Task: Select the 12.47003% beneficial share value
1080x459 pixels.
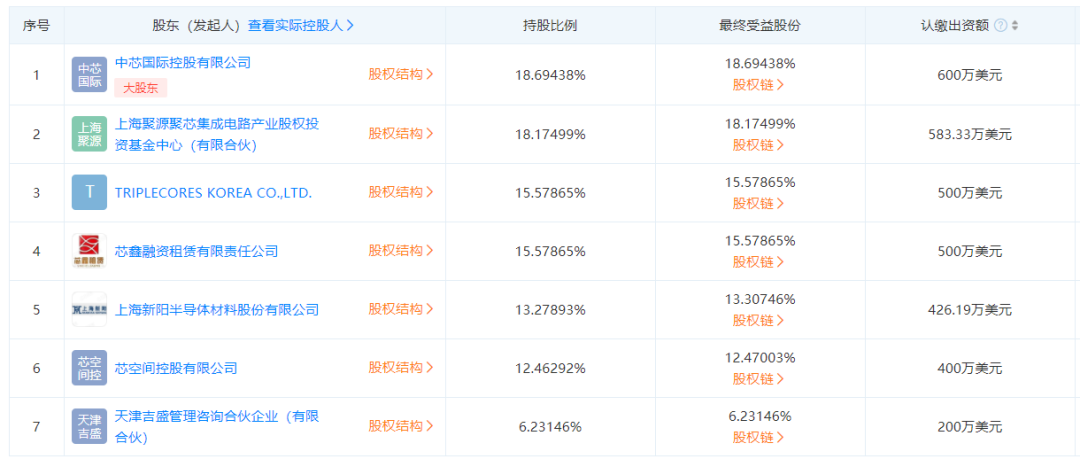Action: [x=760, y=358]
